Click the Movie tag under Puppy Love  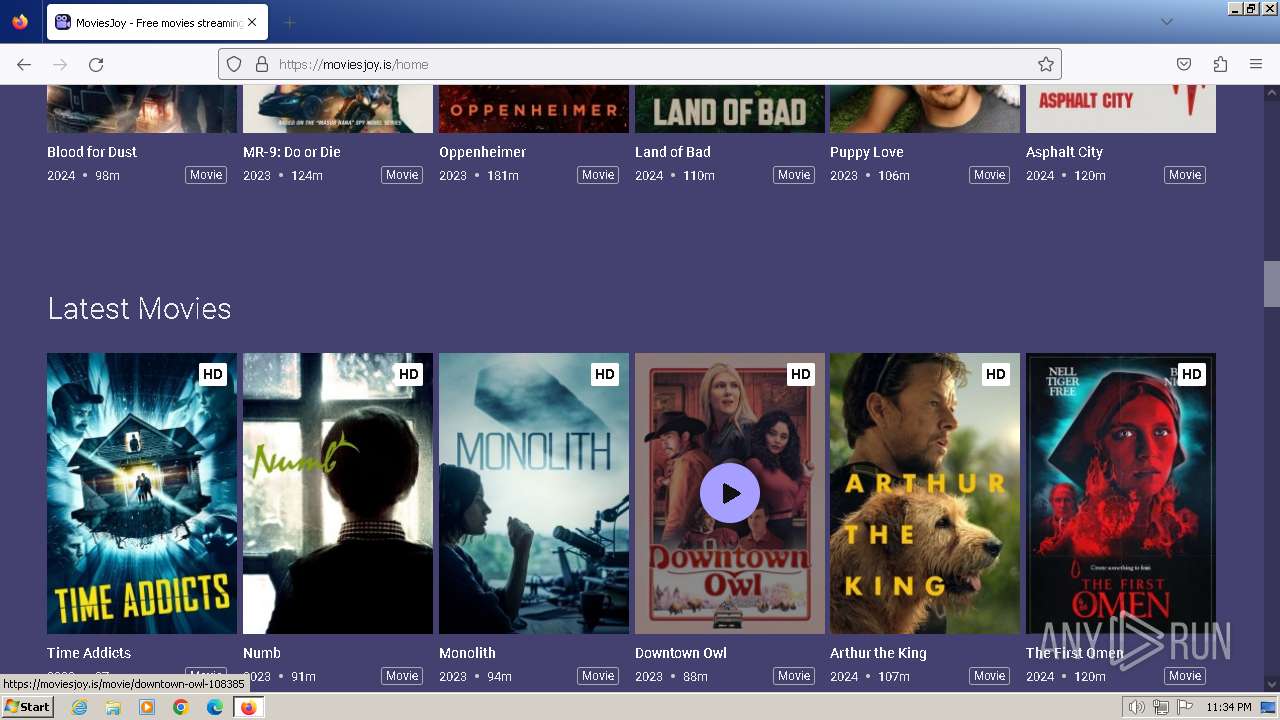(x=989, y=175)
